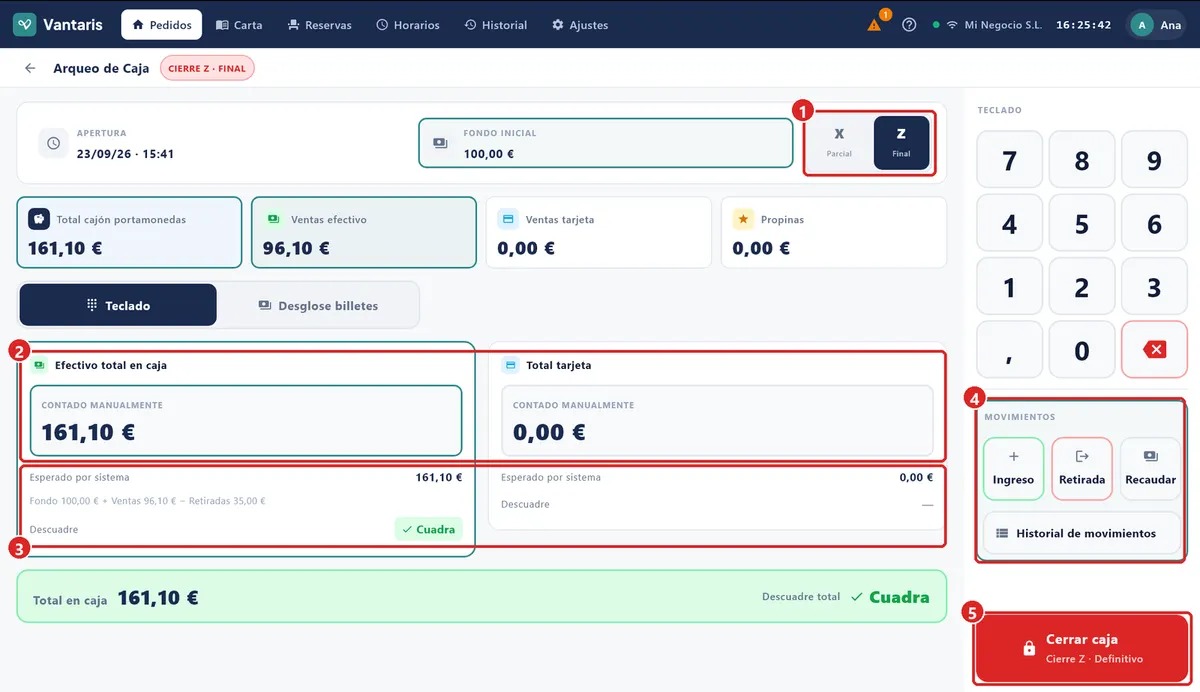Open the orange warning alerts icon
1200x692 pixels.
(x=875, y=25)
